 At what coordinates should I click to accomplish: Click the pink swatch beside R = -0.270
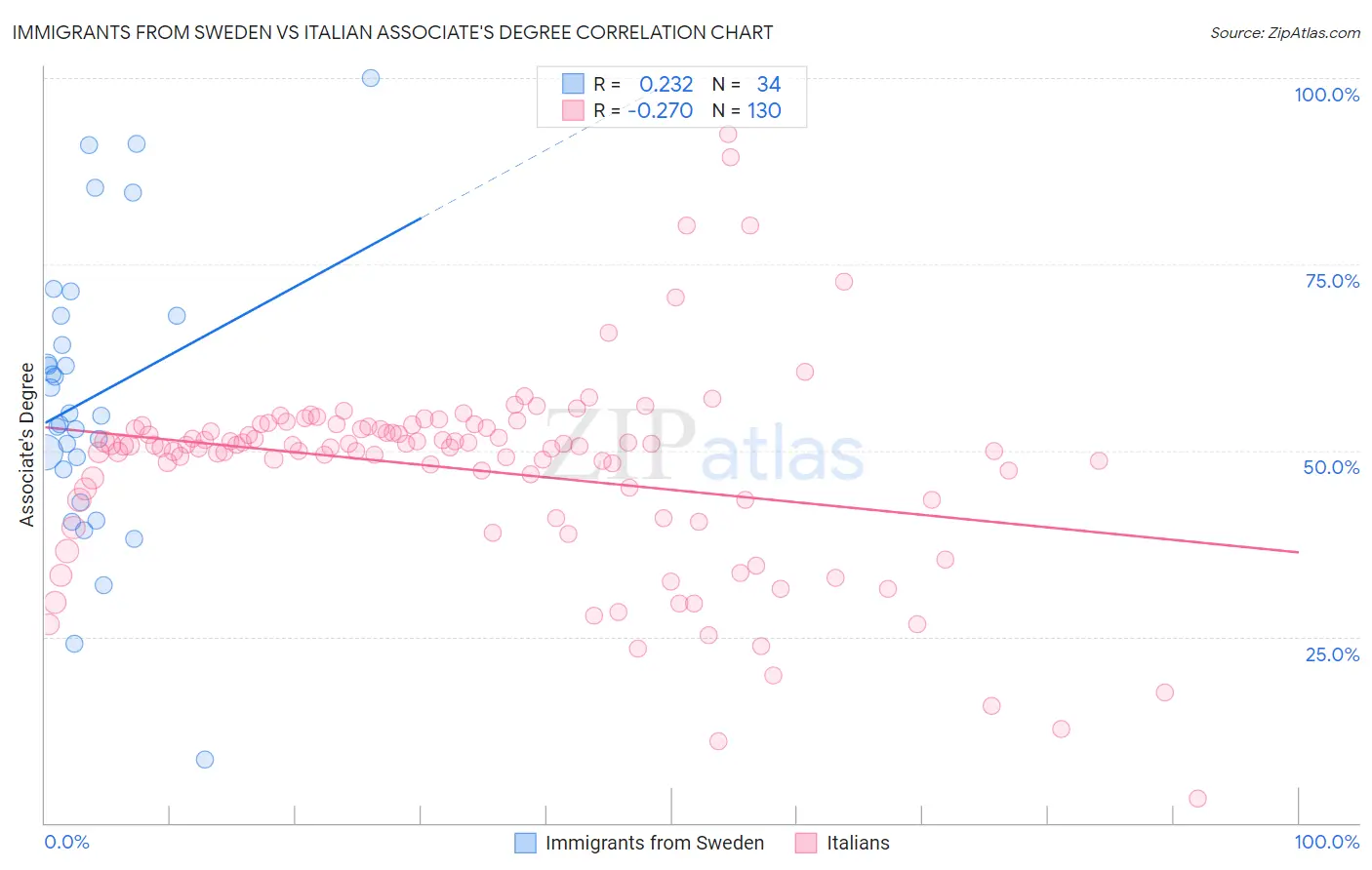pos(573,110)
